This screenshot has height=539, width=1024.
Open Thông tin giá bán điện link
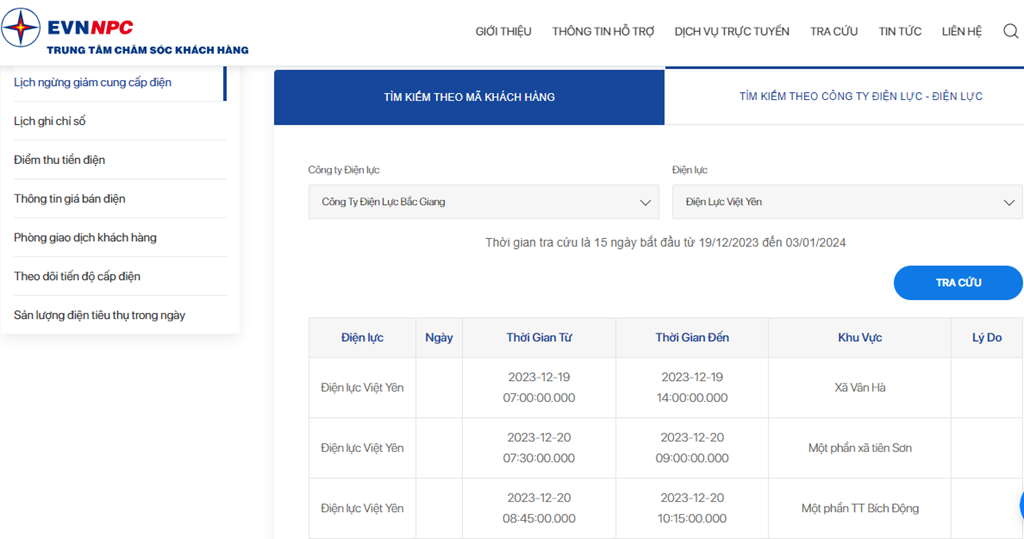(69, 199)
